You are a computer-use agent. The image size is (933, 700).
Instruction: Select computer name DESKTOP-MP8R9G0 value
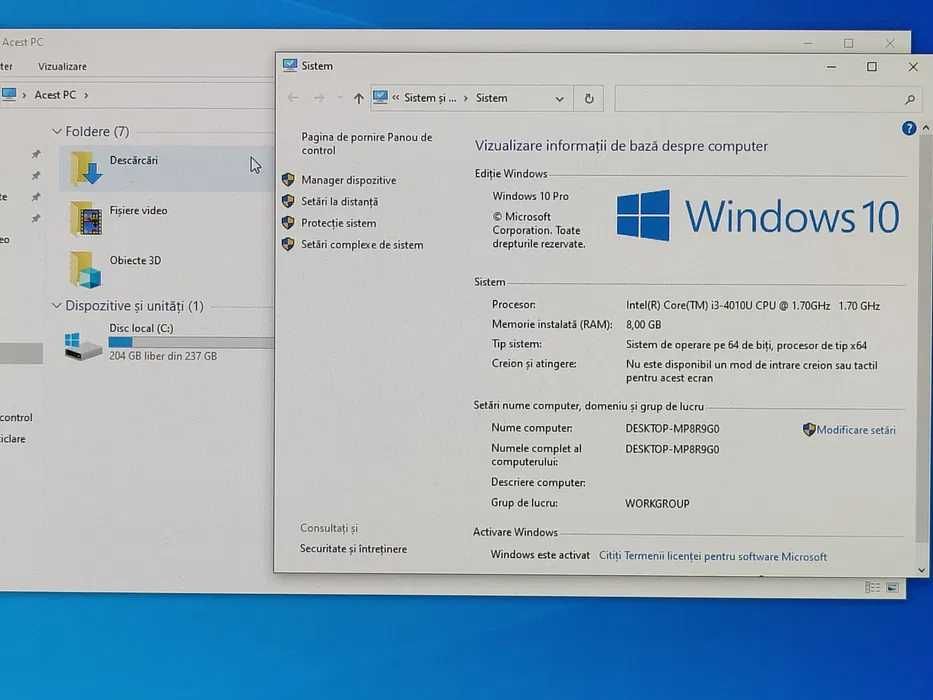coord(672,429)
